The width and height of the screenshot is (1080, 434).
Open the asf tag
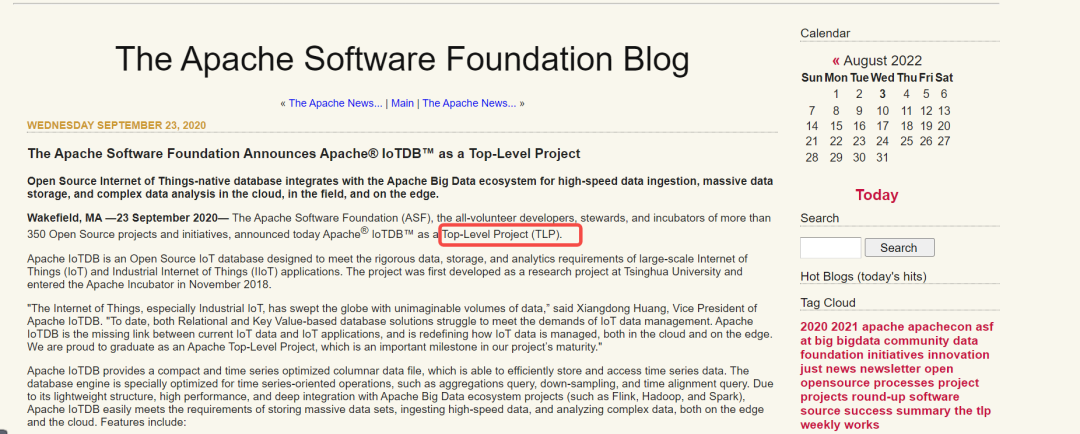coord(982,327)
